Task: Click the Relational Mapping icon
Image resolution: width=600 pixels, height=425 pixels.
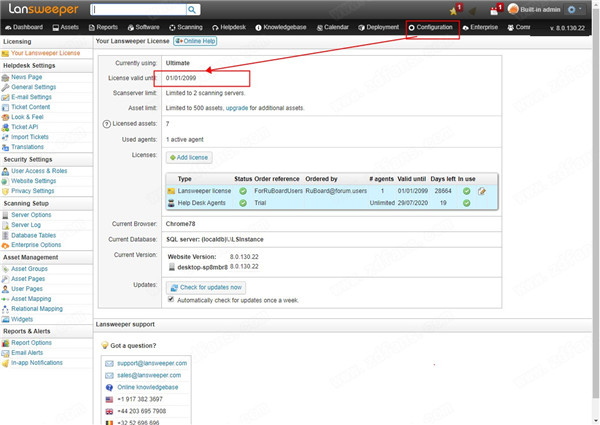Action: tap(5, 309)
